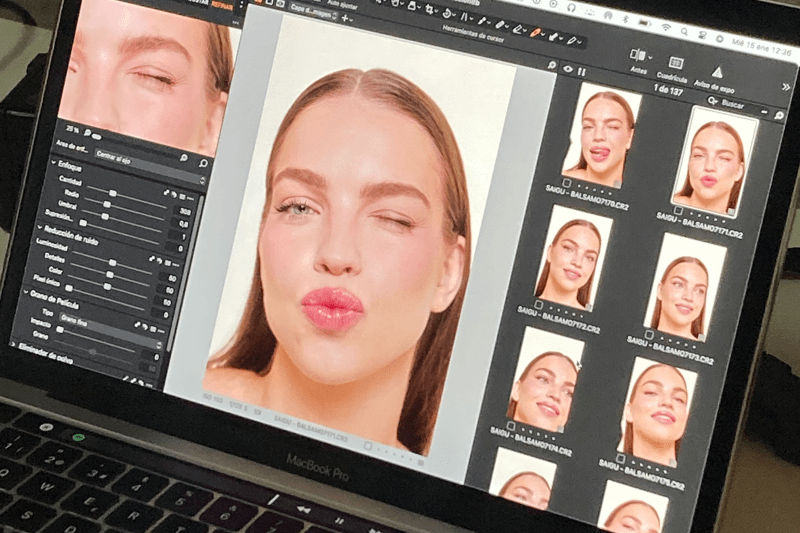Screen dimensions: 800x533
Task: Reset the Enfoque adjustments arrow
Action: 174,194
